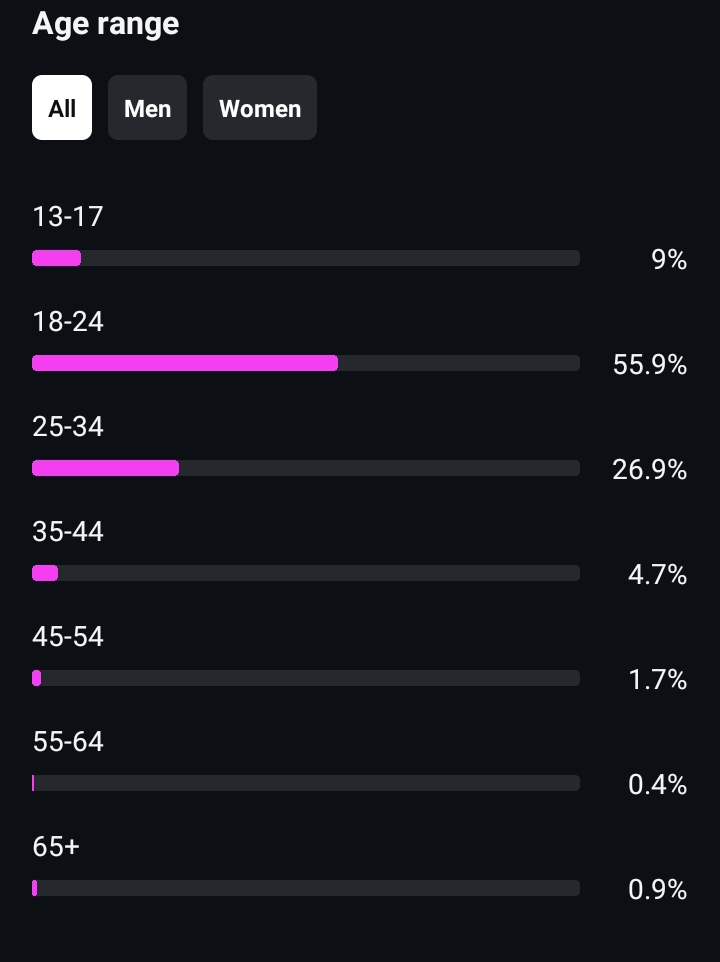
Task: Click the 9% value
Action: pyautogui.click(x=669, y=260)
